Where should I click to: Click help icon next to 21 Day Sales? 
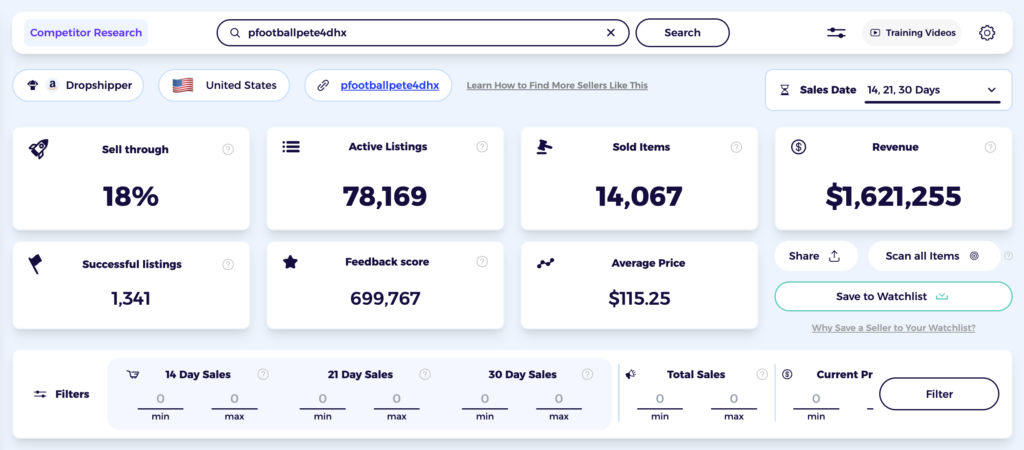point(425,374)
